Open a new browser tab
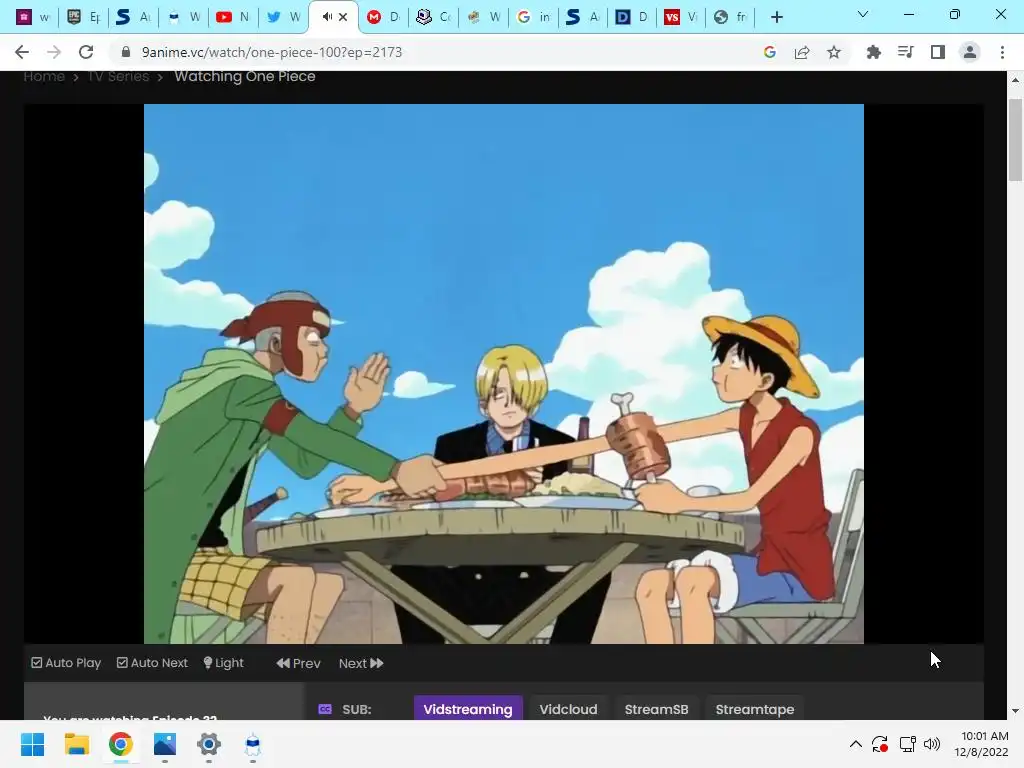 click(x=776, y=17)
